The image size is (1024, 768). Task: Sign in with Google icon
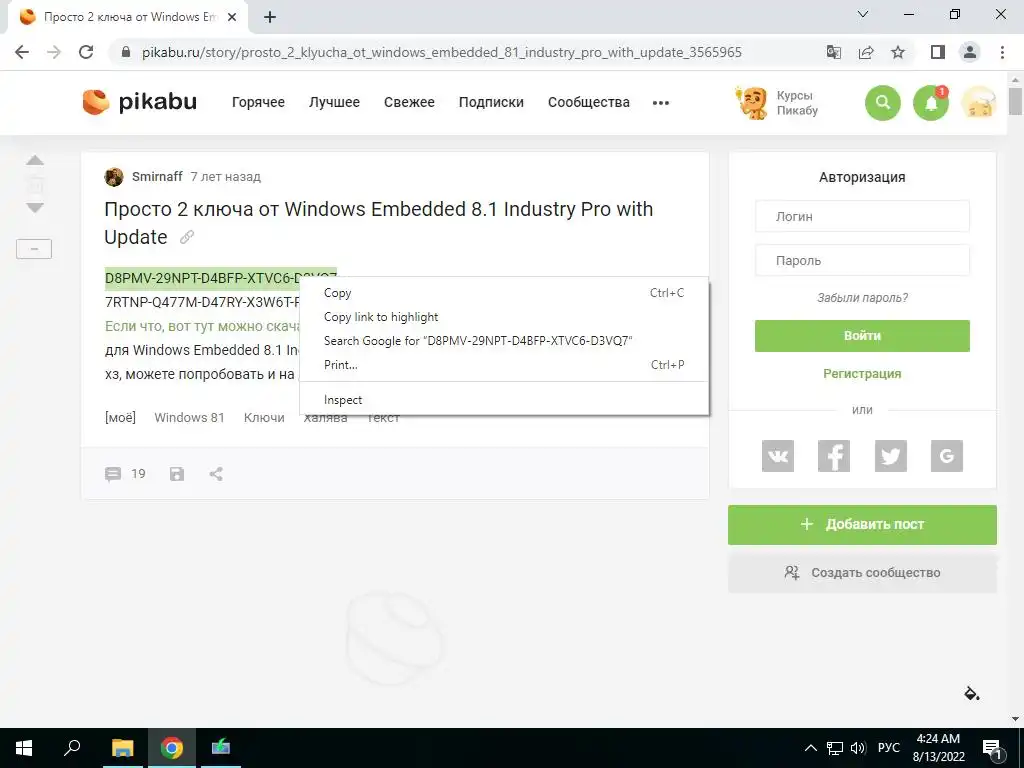click(x=947, y=456)
